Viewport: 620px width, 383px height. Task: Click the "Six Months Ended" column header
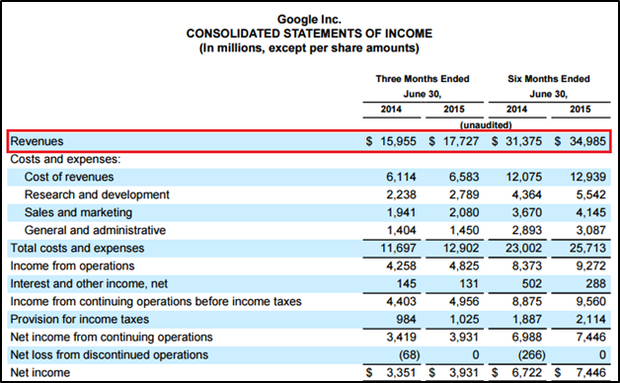pos(548,79)
